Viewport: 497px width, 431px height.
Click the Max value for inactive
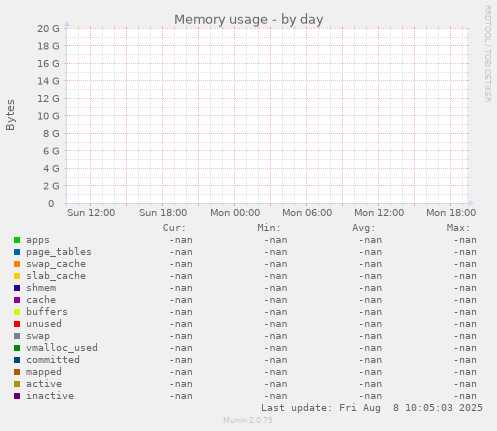tap(465, 396)
